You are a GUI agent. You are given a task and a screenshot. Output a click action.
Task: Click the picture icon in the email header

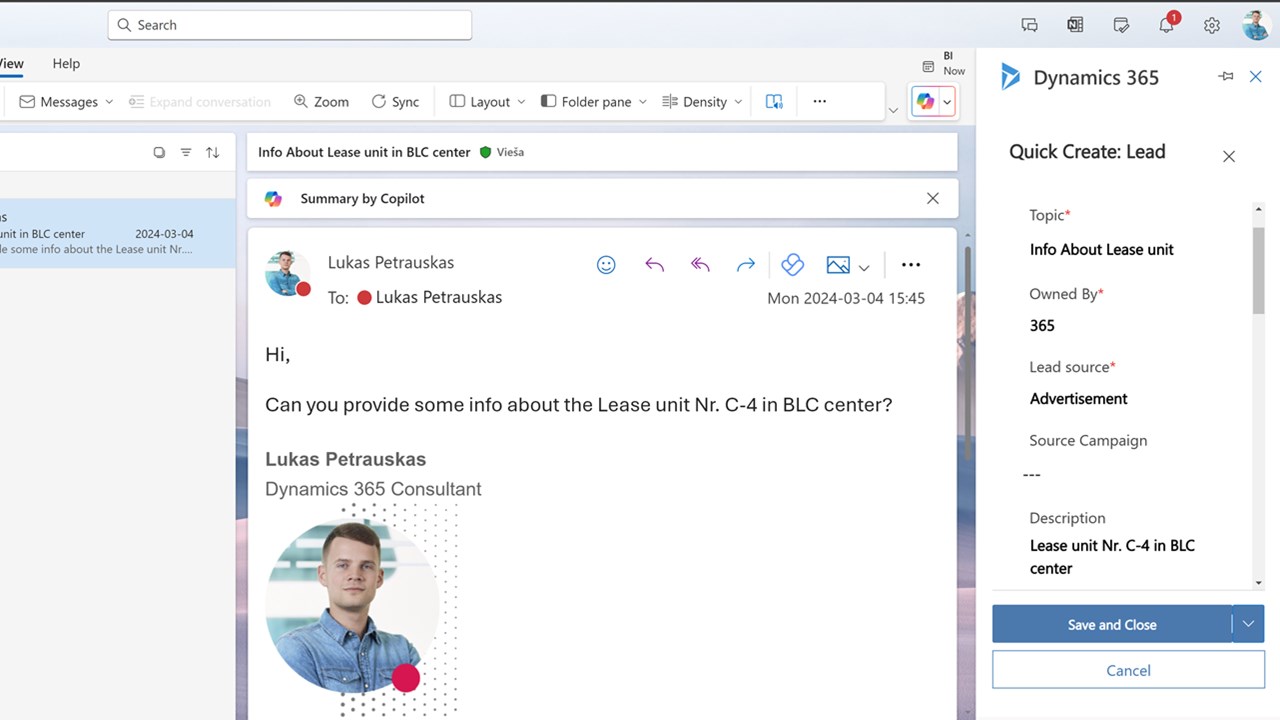pos(838,265)
